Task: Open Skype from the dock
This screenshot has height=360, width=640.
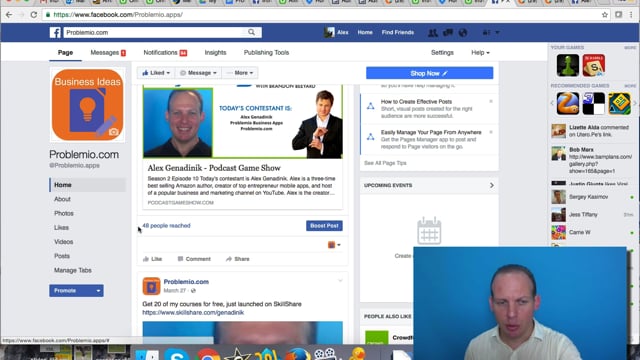Action: click(x=177, y=354)
